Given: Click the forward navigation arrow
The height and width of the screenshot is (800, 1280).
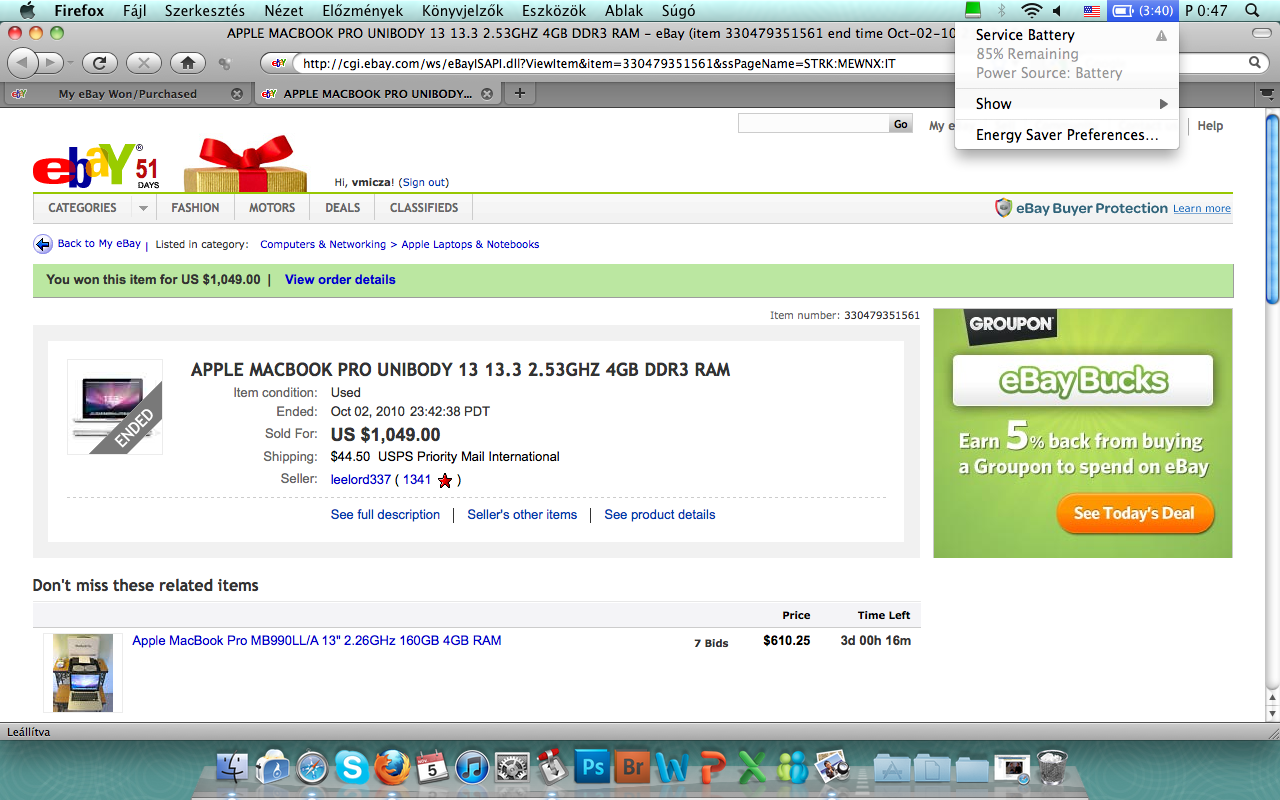Looking at the screenshot, I should pyautogui.click(x=48, y=63).
